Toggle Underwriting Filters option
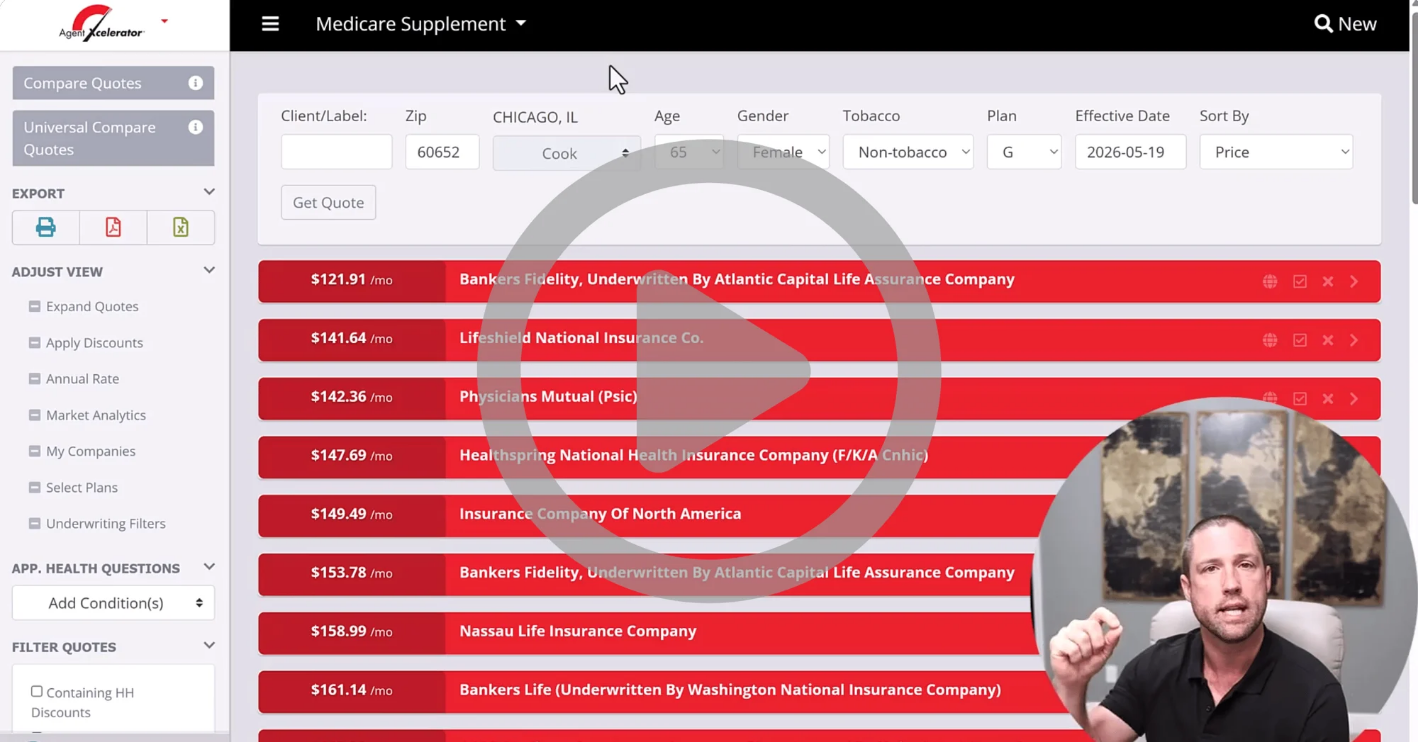Viewport: 1418px width, 742px height. (x=97, y=523)
